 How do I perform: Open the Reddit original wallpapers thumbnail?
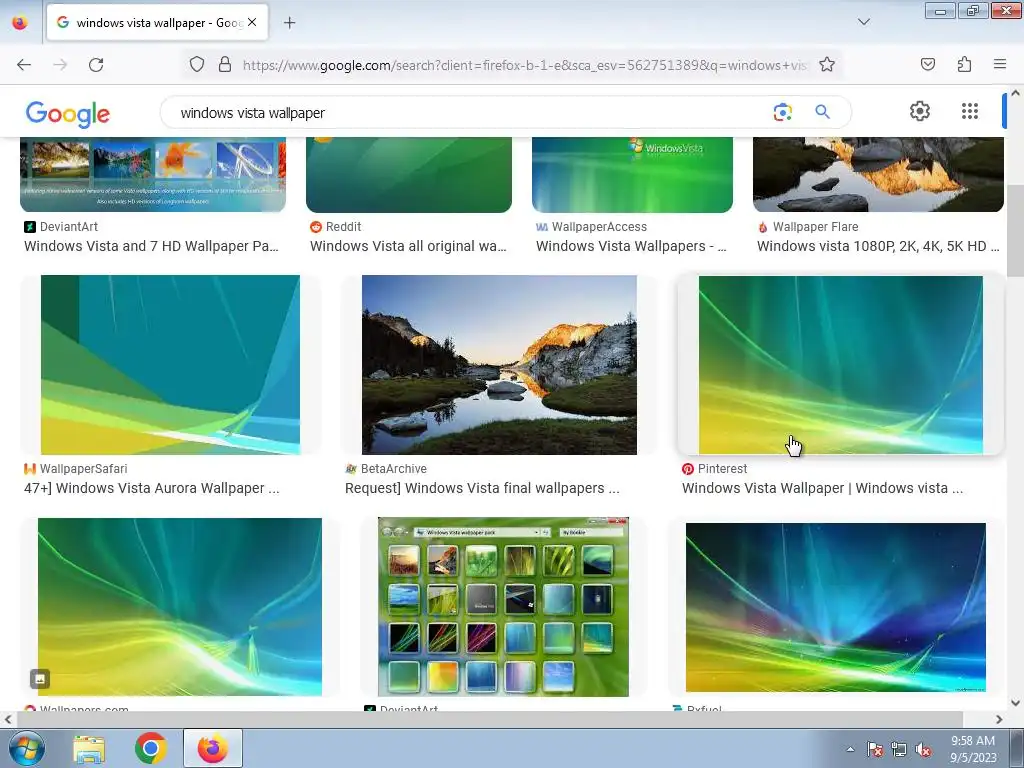[409, 175]
